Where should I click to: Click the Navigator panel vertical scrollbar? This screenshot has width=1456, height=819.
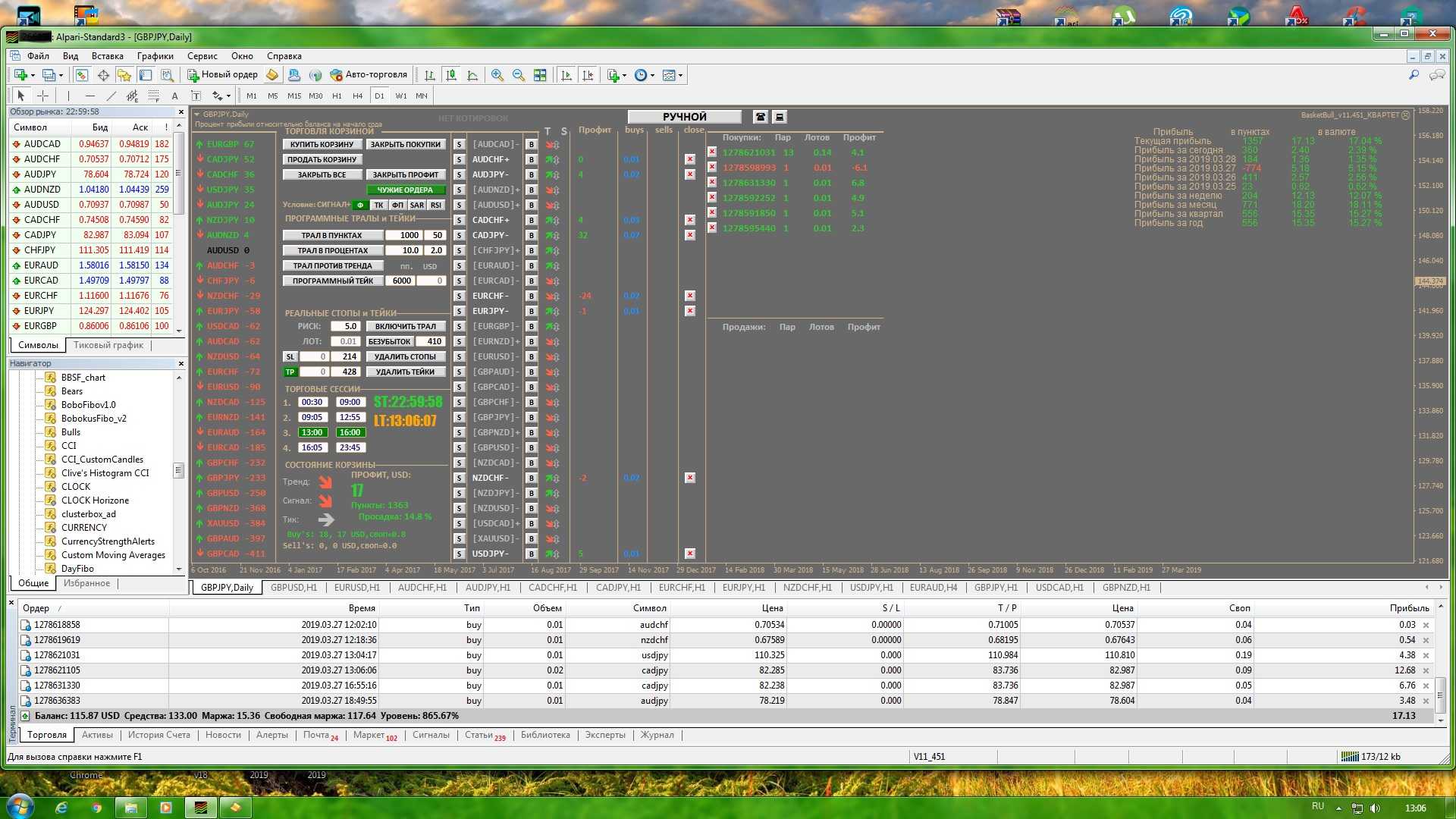[179, 470]
